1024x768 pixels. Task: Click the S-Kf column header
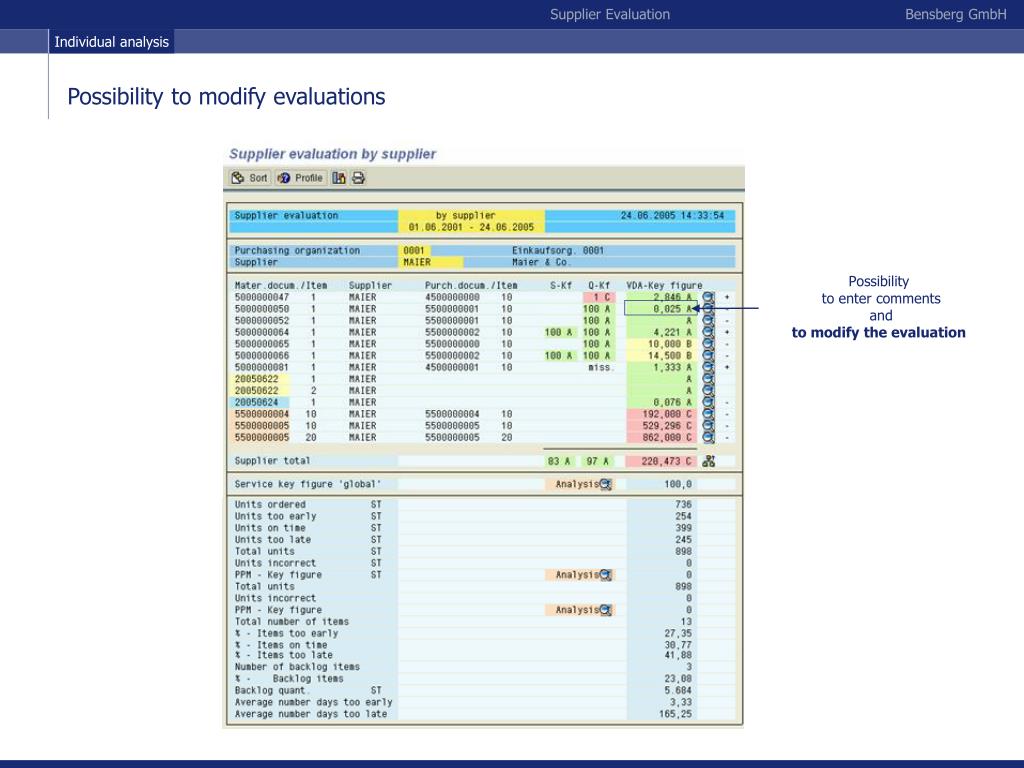tap(561, 285)
